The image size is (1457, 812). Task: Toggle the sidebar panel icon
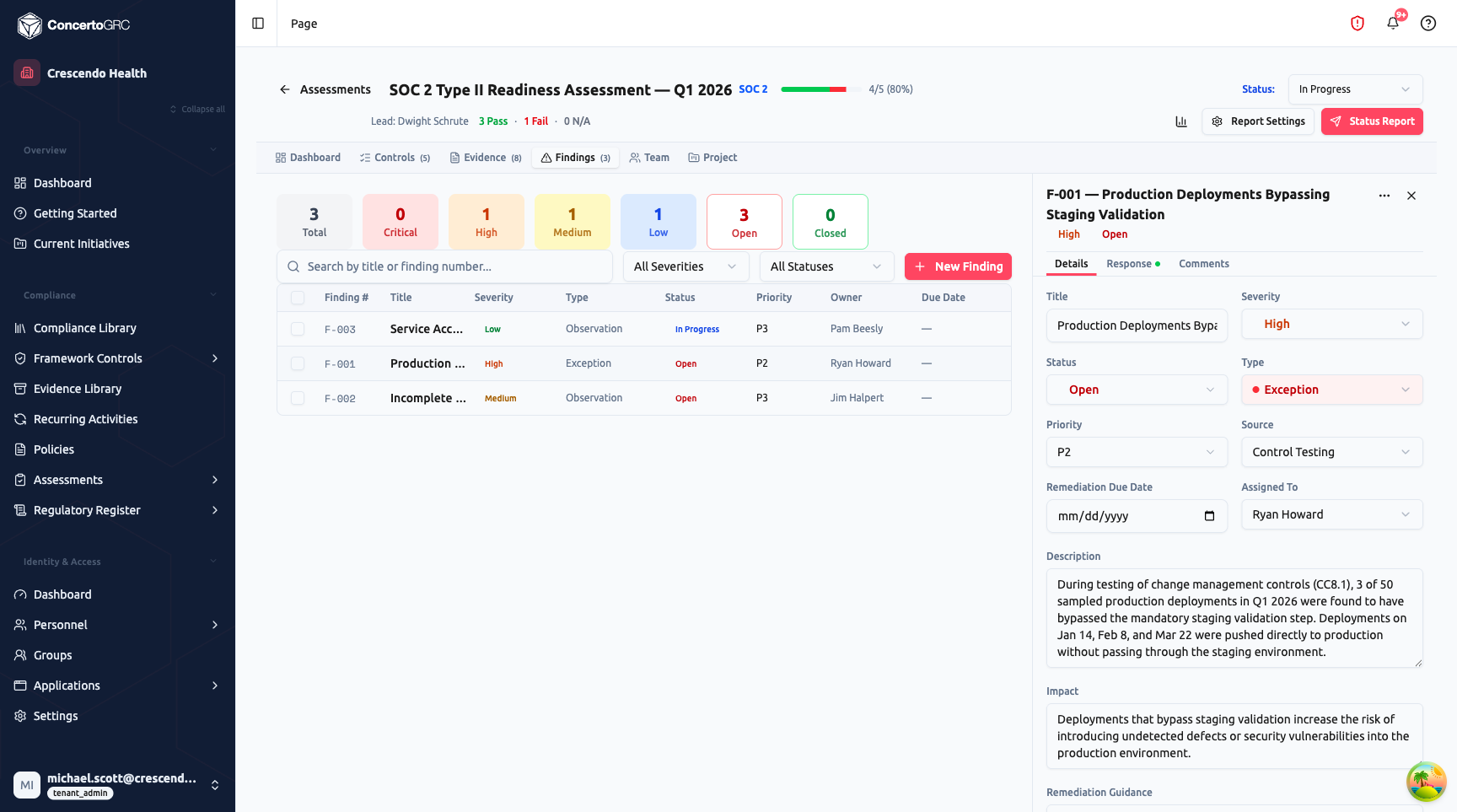[x=258, y=24]
